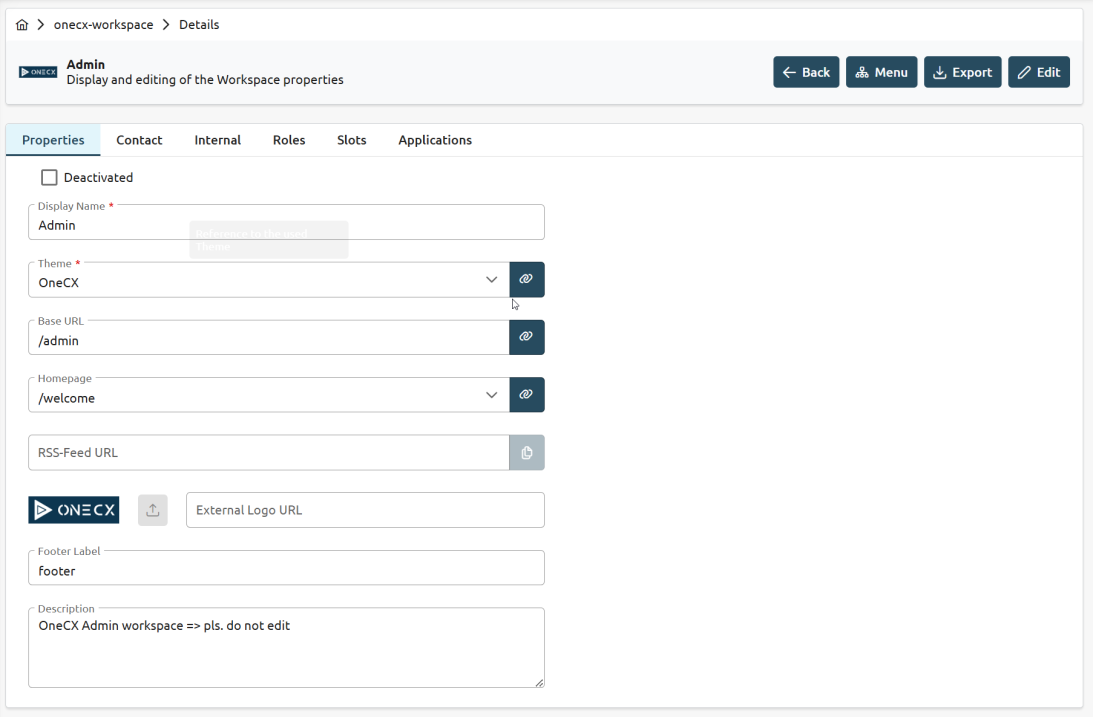Toggle the Deactivated checkbox

tap(49, 178)
